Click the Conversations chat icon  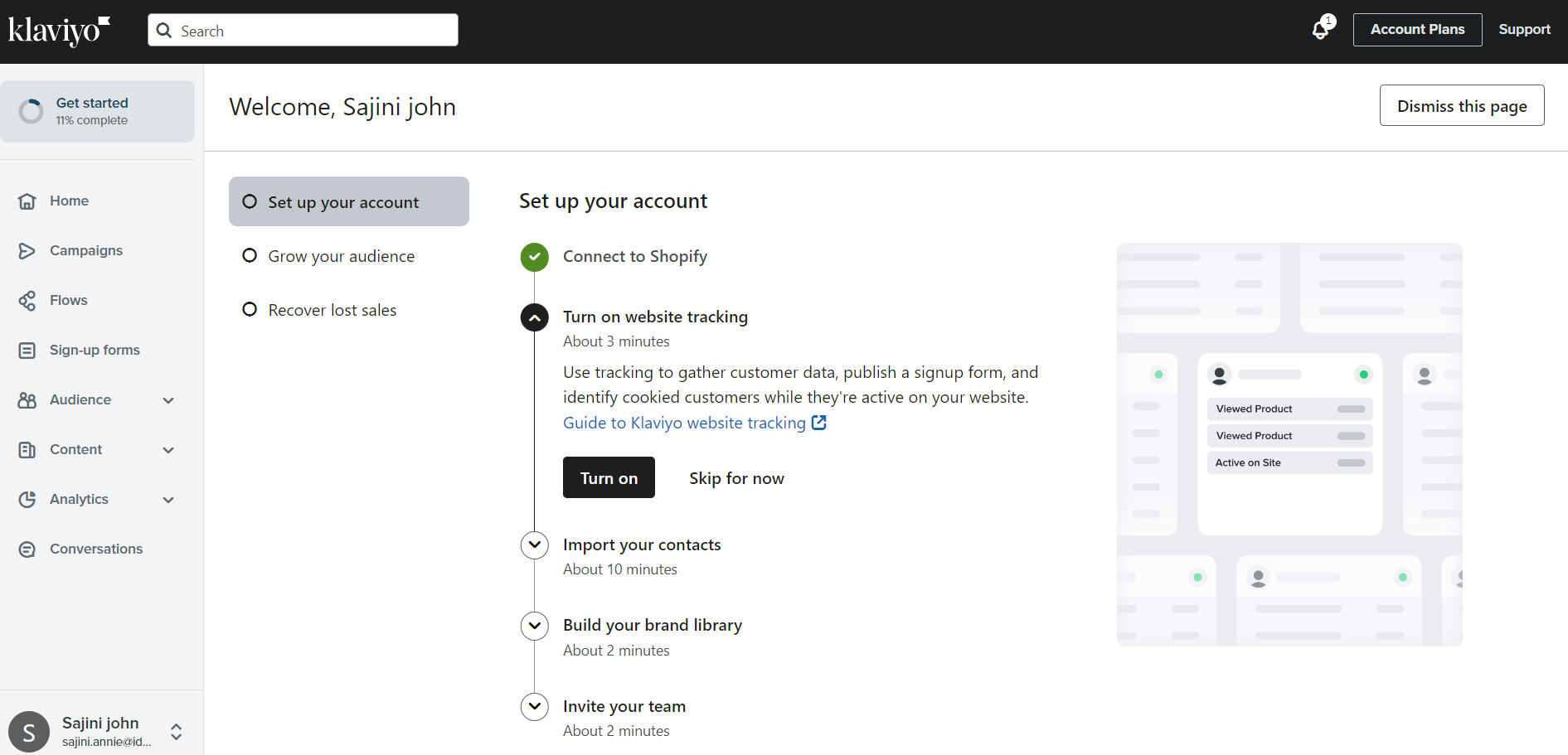click(x=27, y=549)
